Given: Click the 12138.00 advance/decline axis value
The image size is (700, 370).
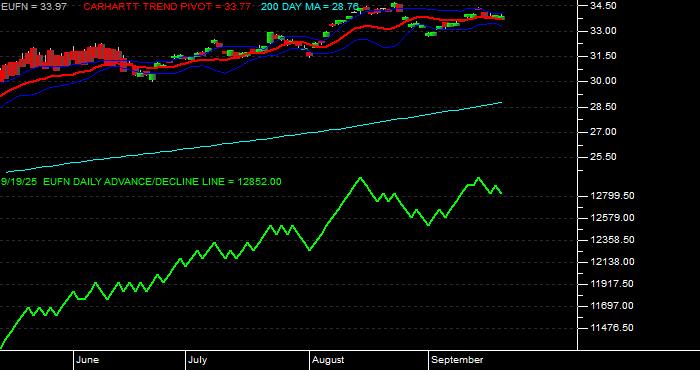Looking at the screenshot, I should point(612,262).
